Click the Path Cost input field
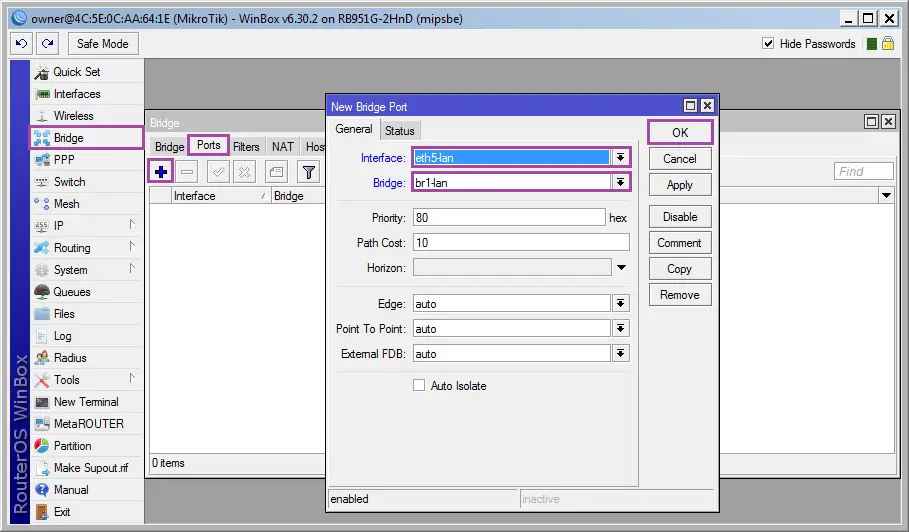This screenshot has width=909, height=532. click(x=521, y=243)
